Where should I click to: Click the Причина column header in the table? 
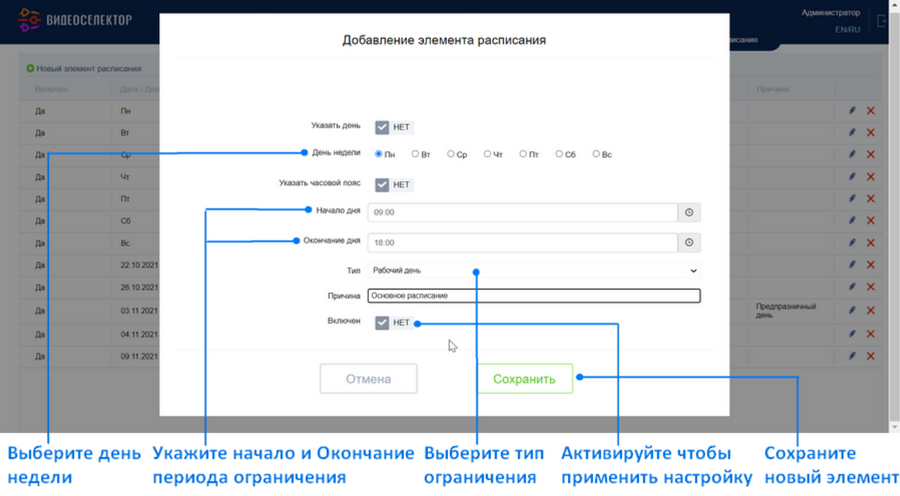point(773,89)
